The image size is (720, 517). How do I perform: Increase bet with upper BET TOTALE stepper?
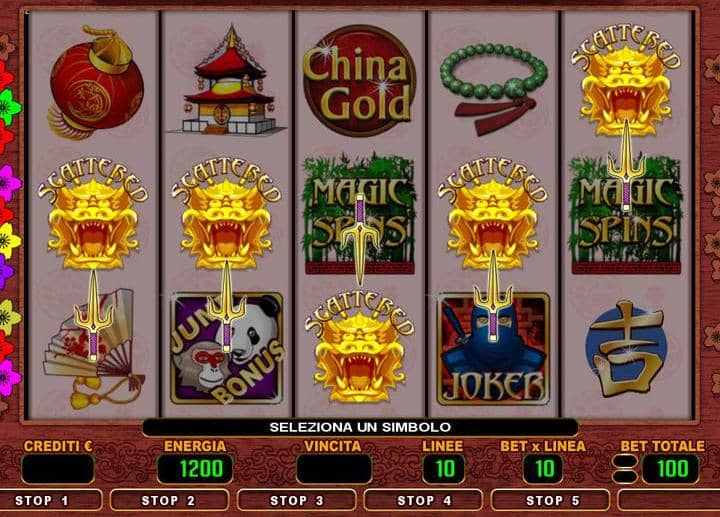[x=625, y=461]
